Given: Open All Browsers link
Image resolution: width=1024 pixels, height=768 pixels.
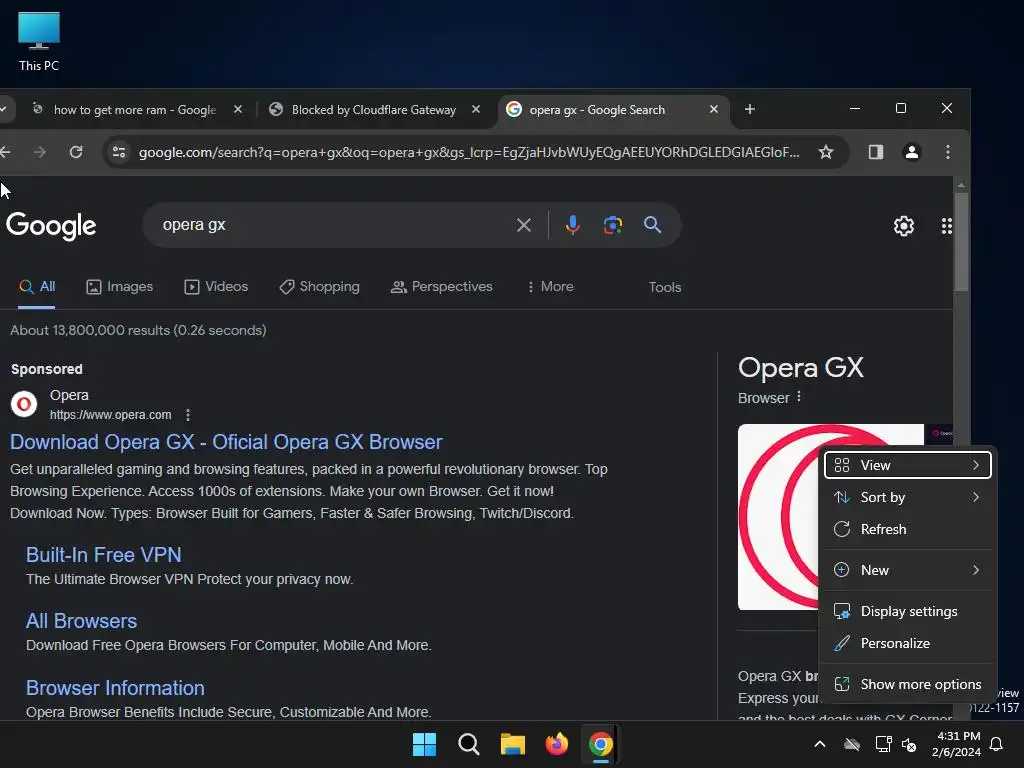Looking at the screenshot, I should coord(82,621).
